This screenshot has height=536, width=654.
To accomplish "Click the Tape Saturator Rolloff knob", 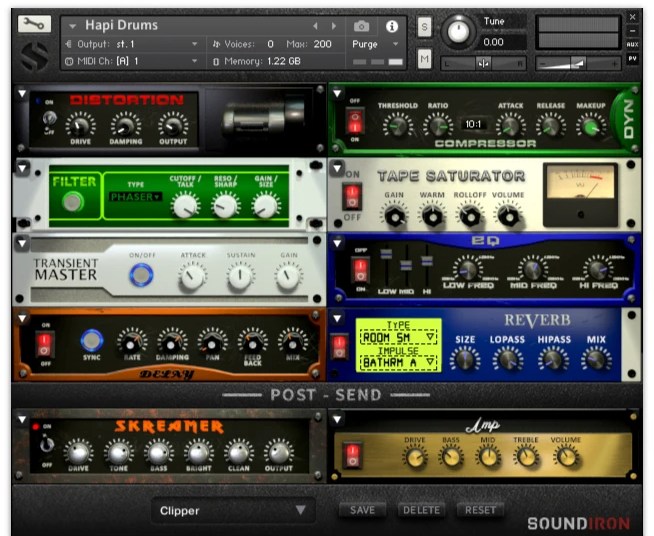I will tap(470, 216).
